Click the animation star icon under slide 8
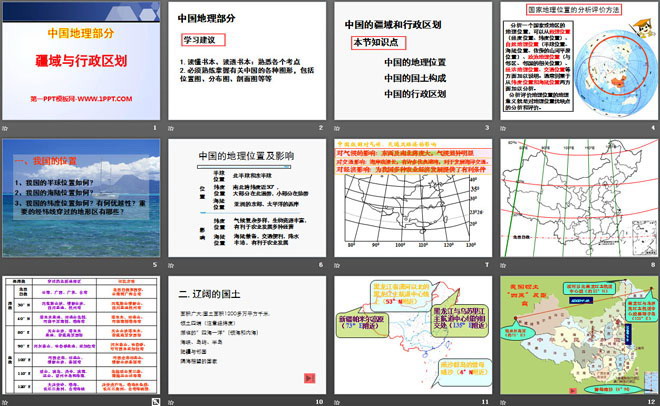 (503, 265)
